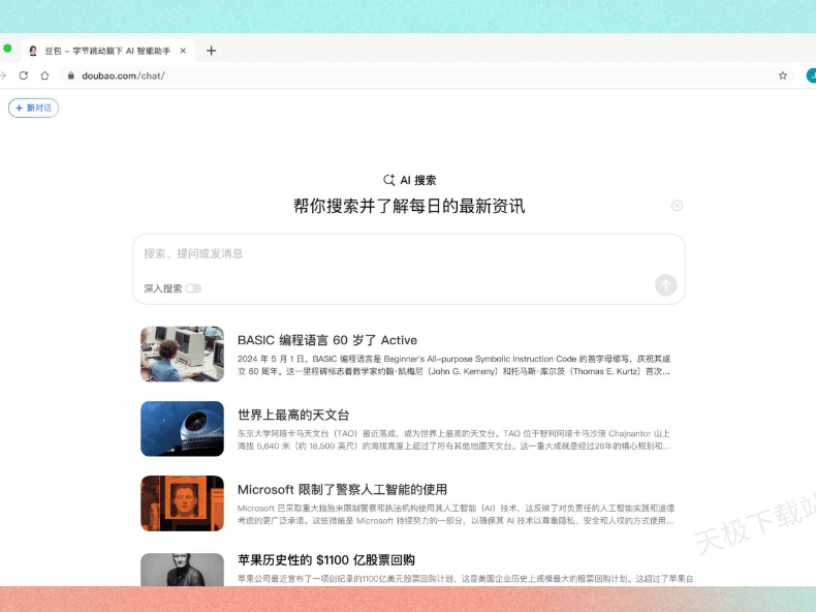Read the BASIC article summary text

pyautogui.click(x=454, y=365)
